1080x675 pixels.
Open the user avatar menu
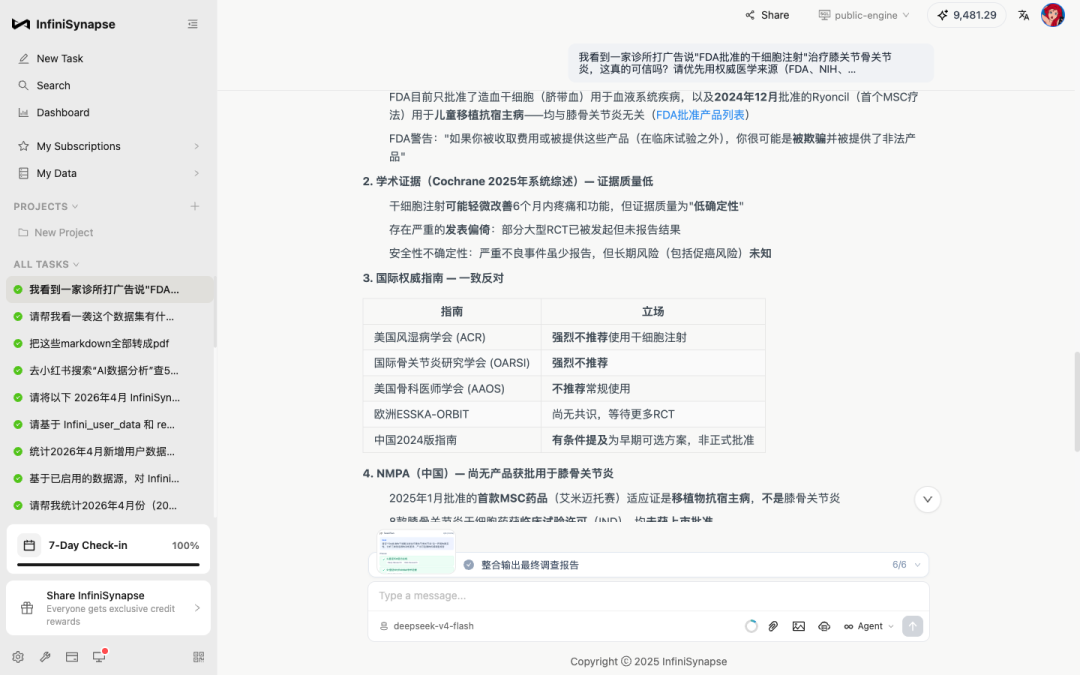pos(1052,15)
